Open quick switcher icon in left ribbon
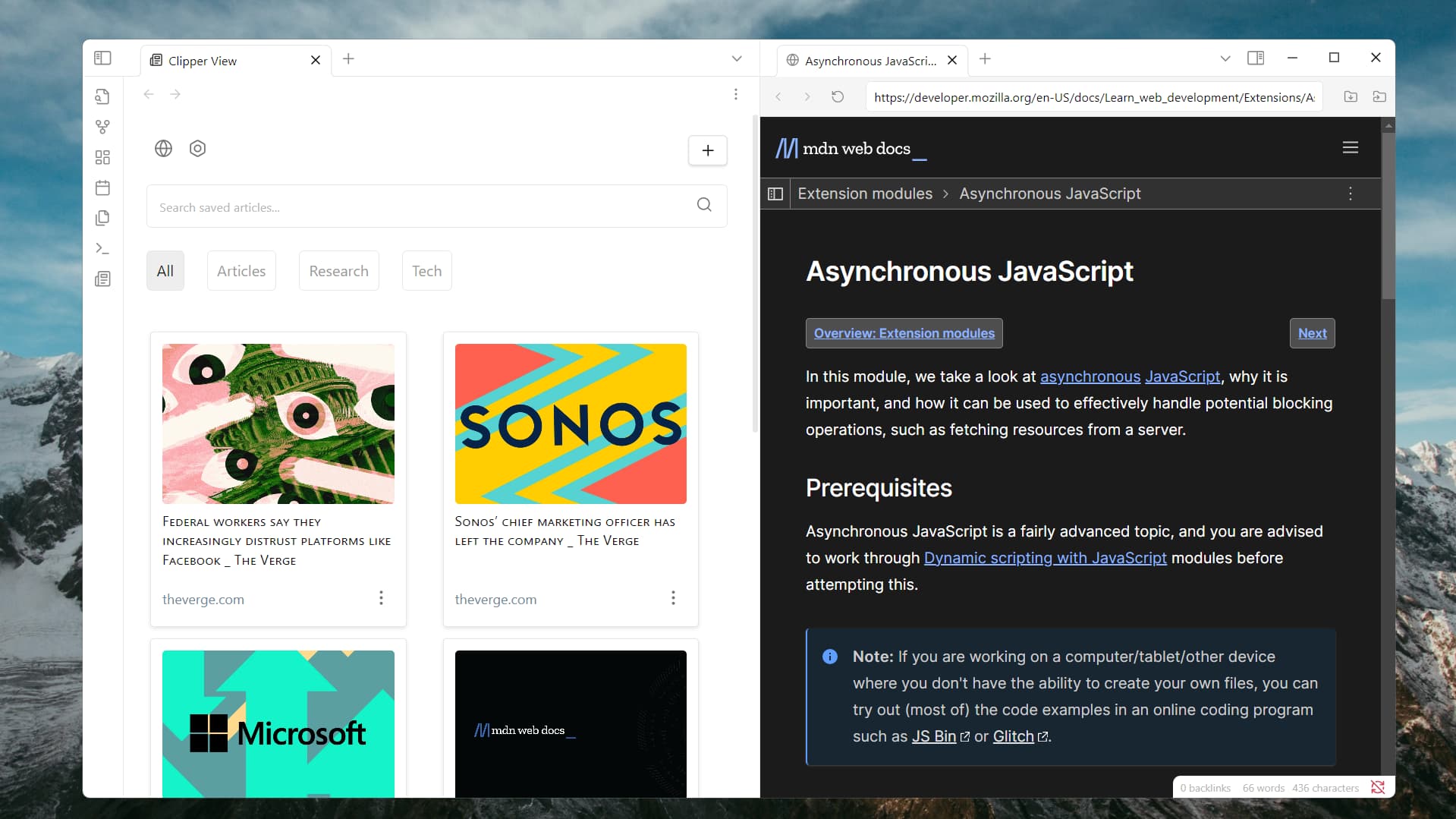 [x=102, y=96]
